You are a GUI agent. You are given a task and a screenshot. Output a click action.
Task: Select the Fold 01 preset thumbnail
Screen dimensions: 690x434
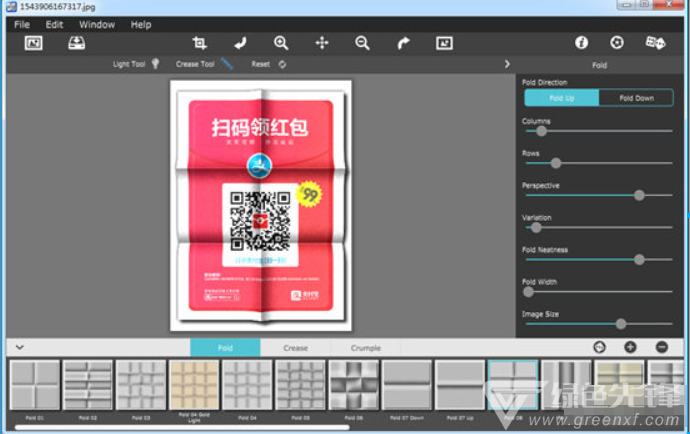[x=35, y=385]
